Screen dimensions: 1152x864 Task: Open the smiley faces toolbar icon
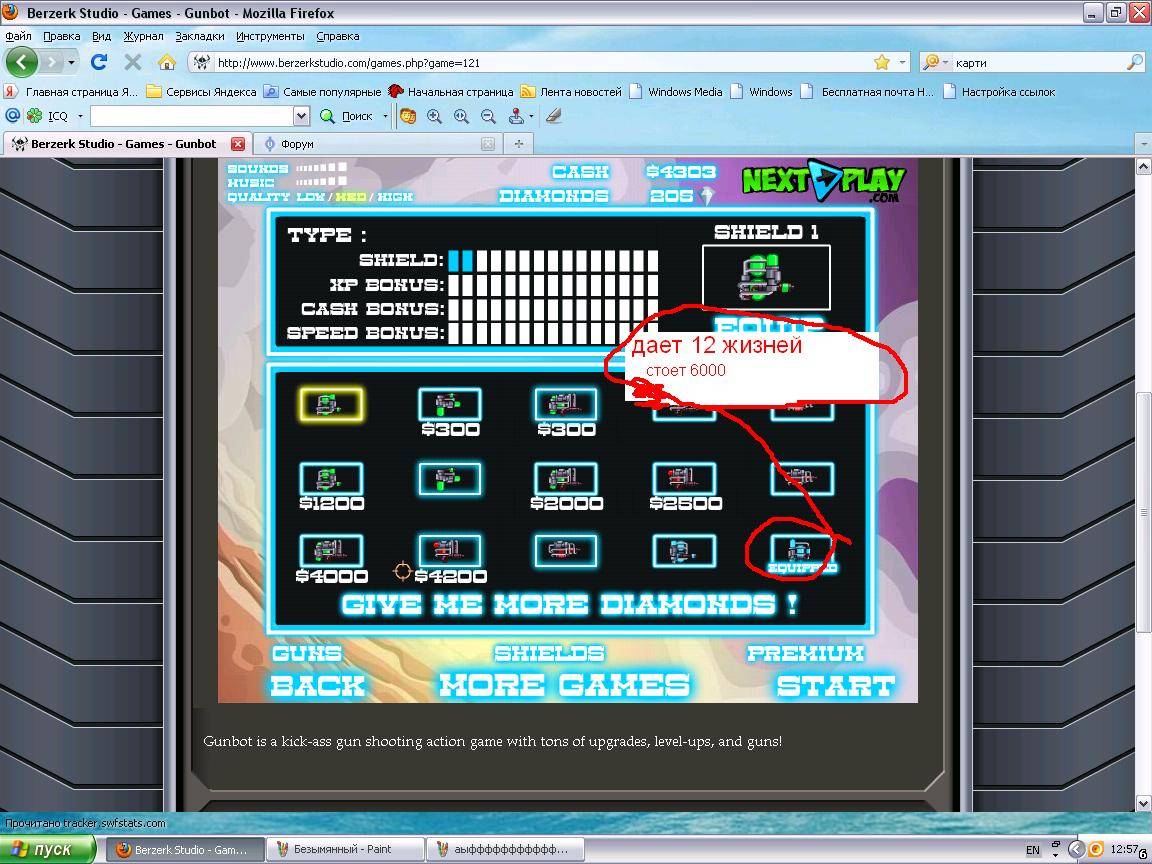408,115
